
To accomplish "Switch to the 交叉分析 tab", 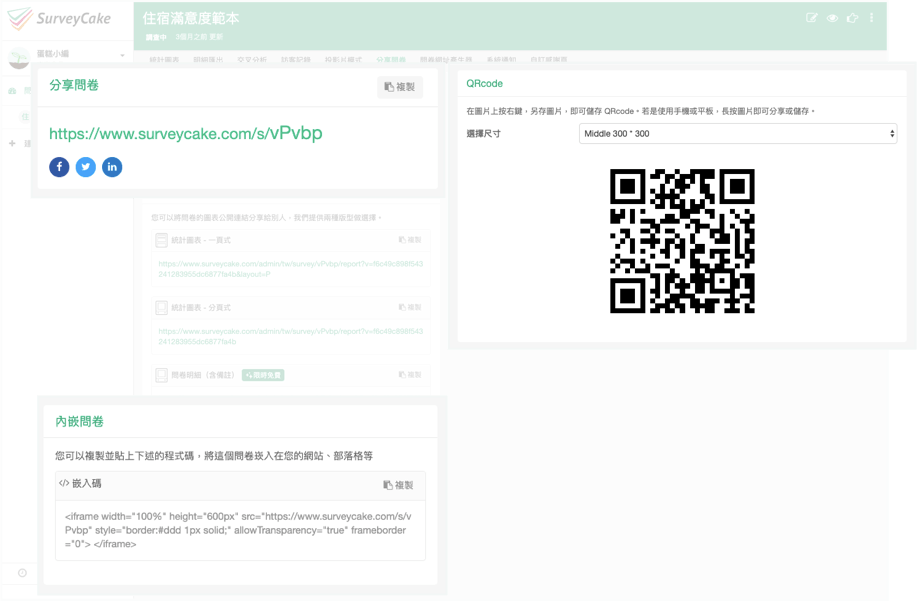I will (252, 59).
